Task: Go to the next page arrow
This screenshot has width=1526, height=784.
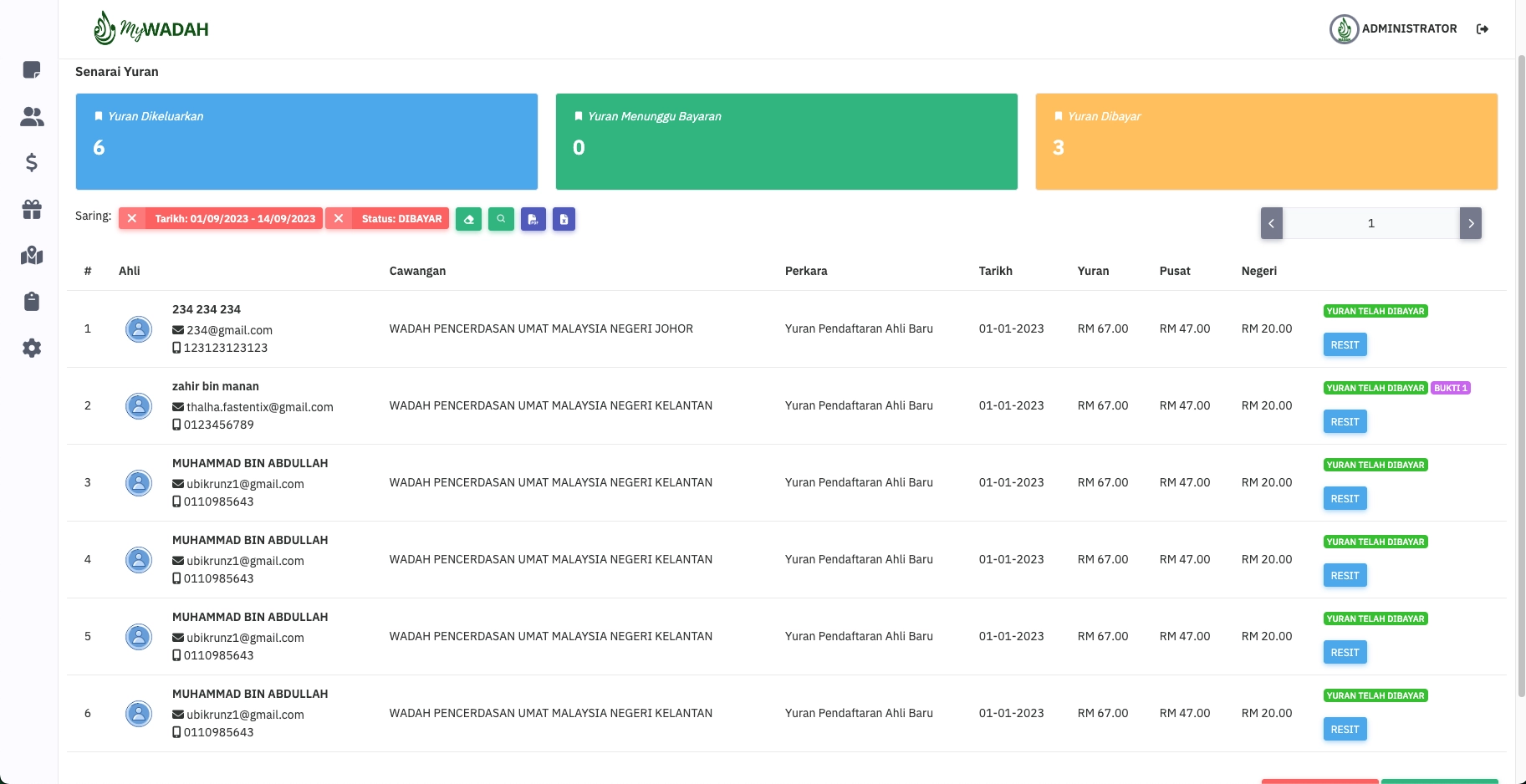Action: coord(1470,223)
